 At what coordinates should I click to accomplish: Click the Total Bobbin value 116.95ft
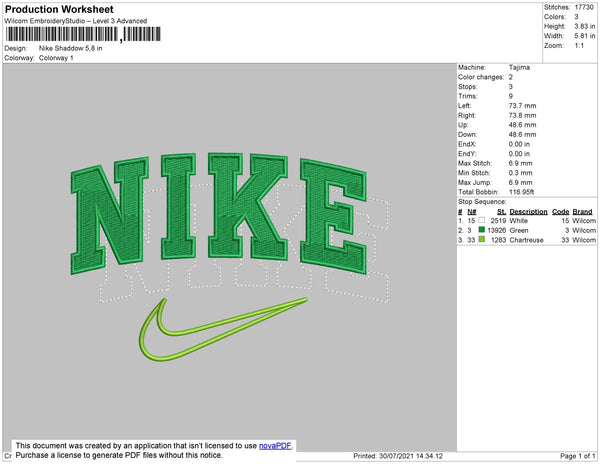[521, 192]
